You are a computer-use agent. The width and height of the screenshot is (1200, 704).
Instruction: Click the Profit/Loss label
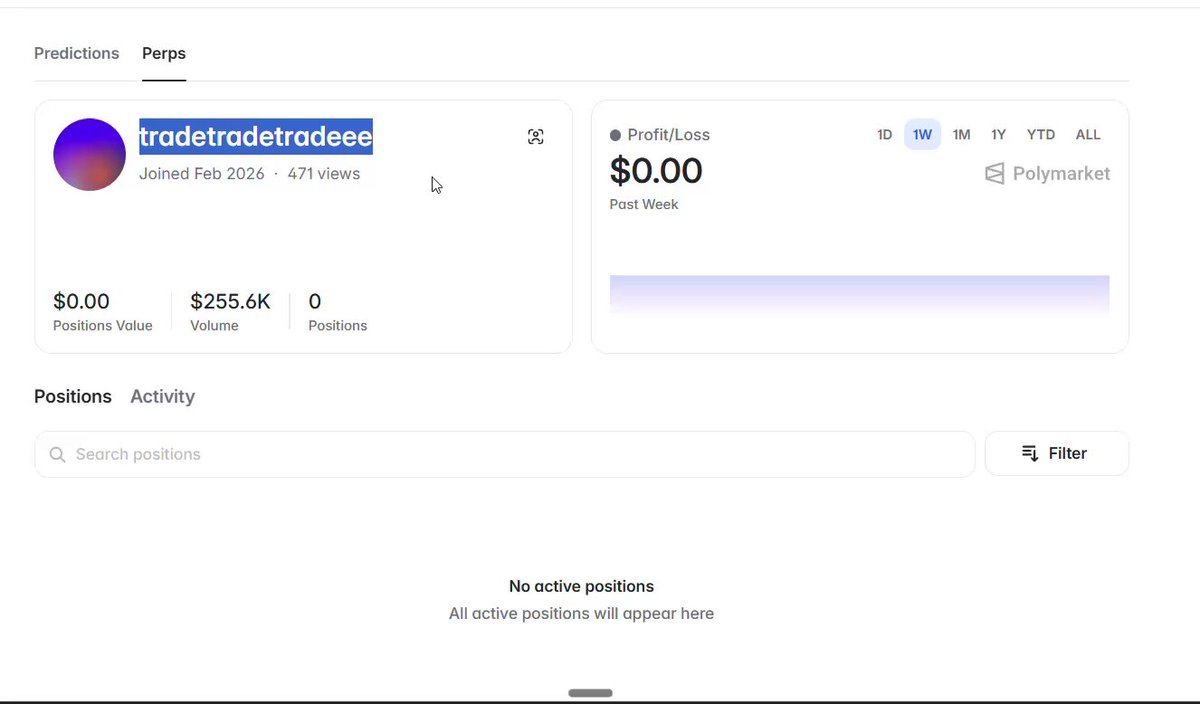click(x=669, y=135)
